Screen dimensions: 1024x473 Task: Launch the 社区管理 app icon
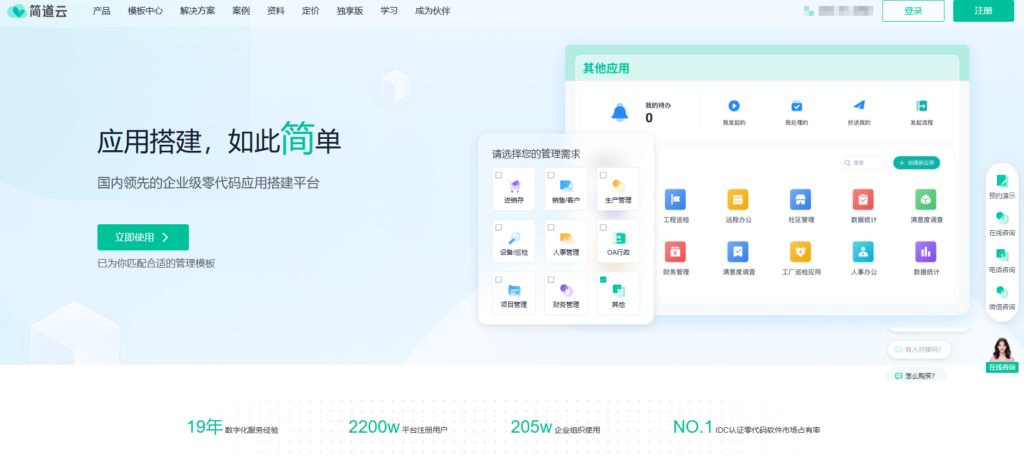pyautogui.click(x=800, y=198)
